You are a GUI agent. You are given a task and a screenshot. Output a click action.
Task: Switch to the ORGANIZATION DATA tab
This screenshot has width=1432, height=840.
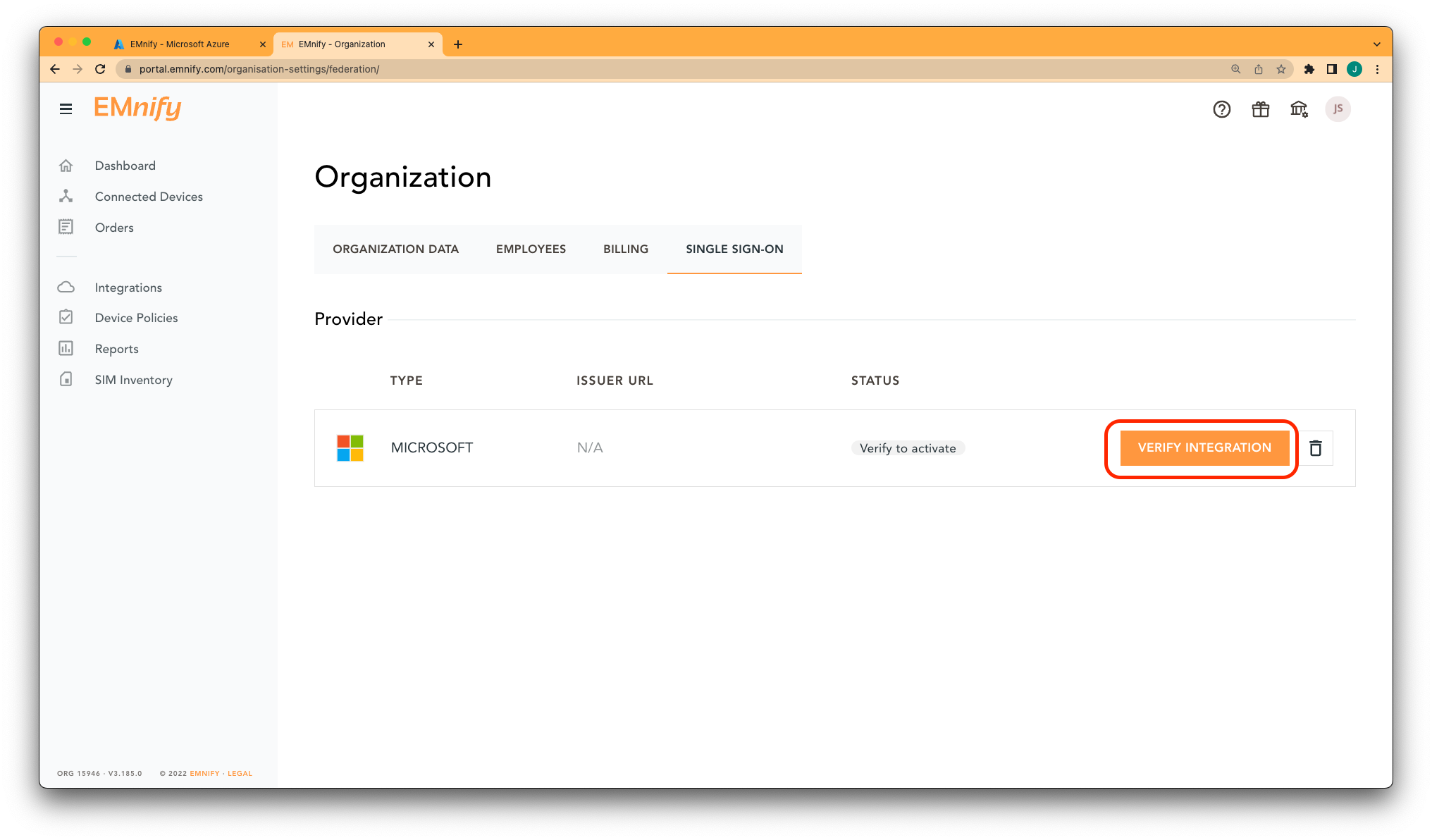click(x=395, y=249)
